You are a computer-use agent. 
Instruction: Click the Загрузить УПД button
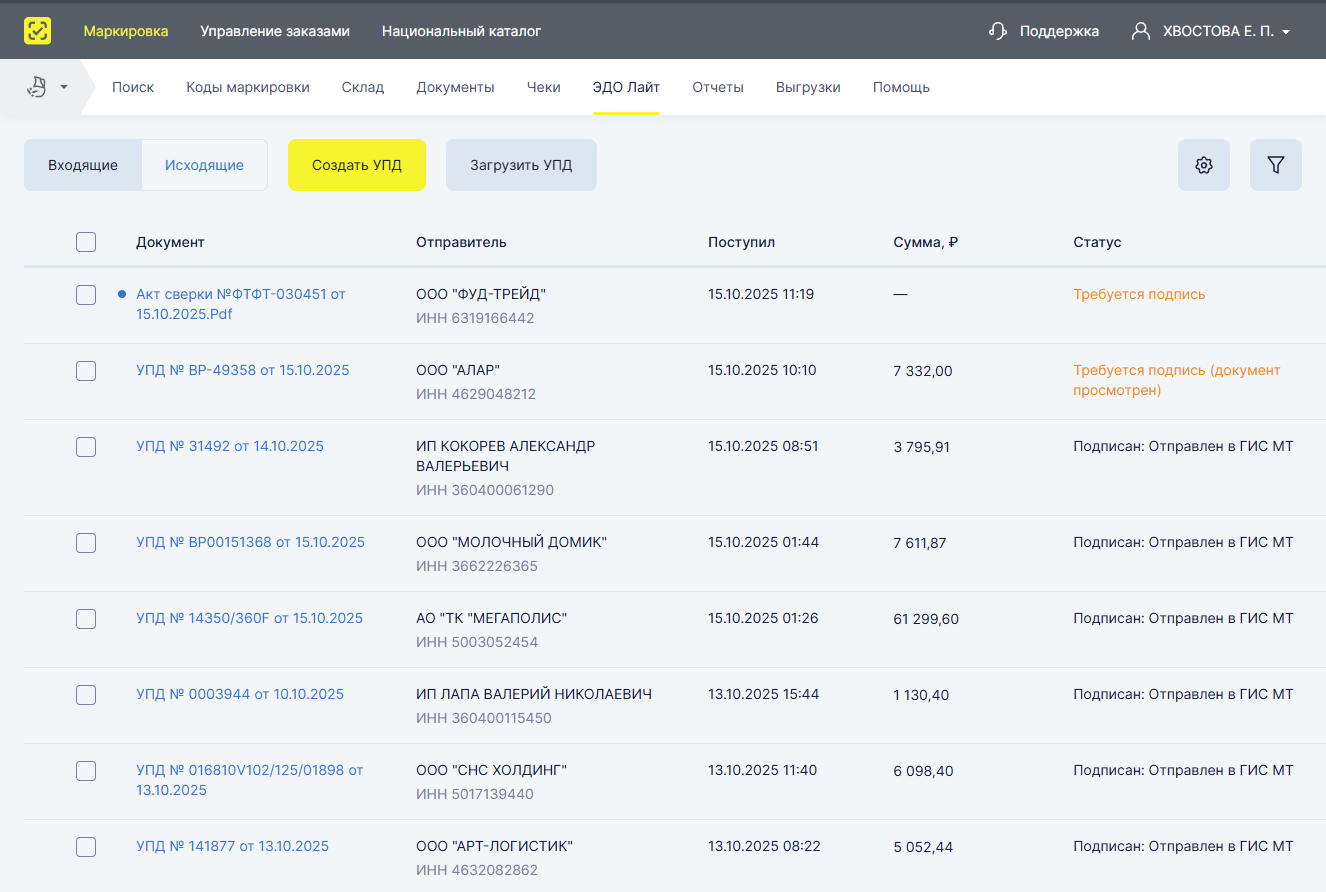pos(521,165)
